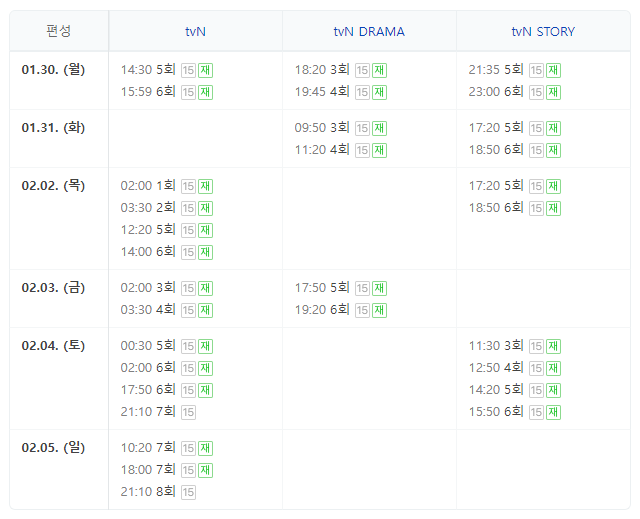The width and height of the screenshot is (640, 519).
Task: Click the green 재 badge beside 18:00 7회
Action: 205,470
